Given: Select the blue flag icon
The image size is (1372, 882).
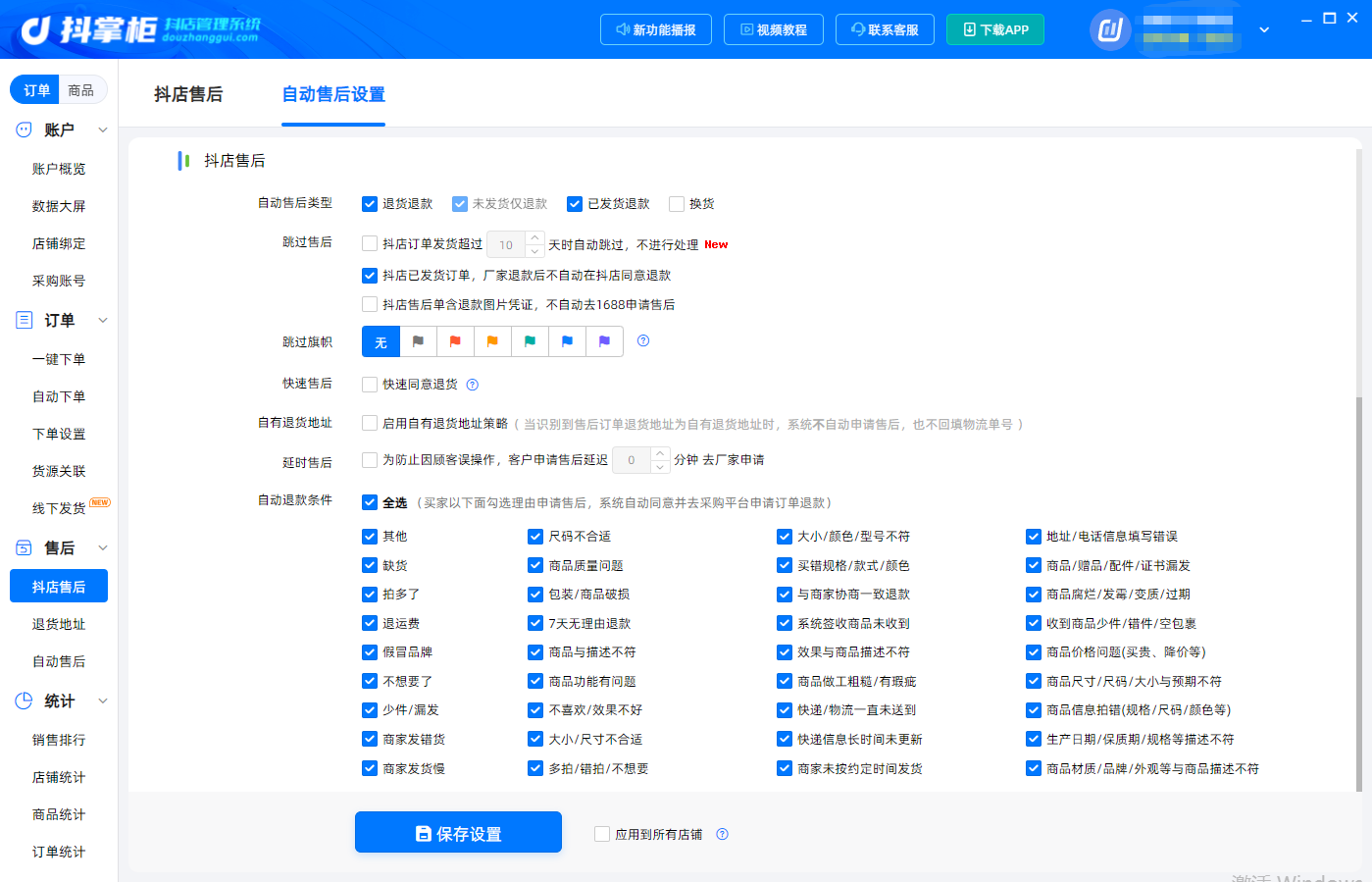Looking at the screenshot, I should point(567,341).
